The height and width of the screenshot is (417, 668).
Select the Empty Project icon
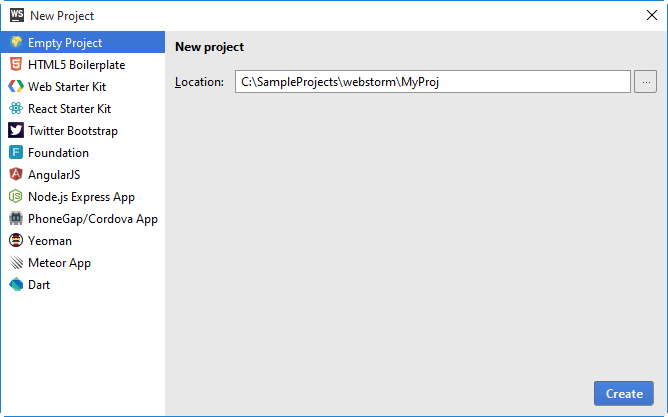tap(16, 42)
